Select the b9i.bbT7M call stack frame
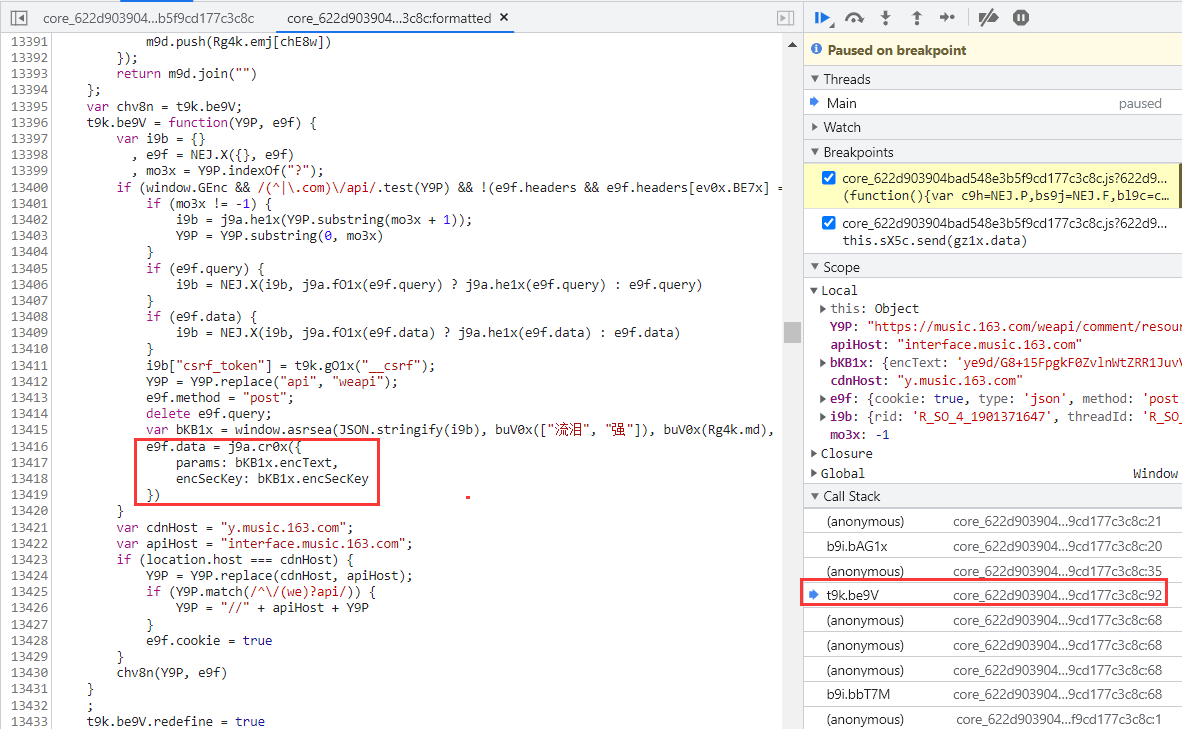This screenshot has height=729, width=1182. point(858,694)
